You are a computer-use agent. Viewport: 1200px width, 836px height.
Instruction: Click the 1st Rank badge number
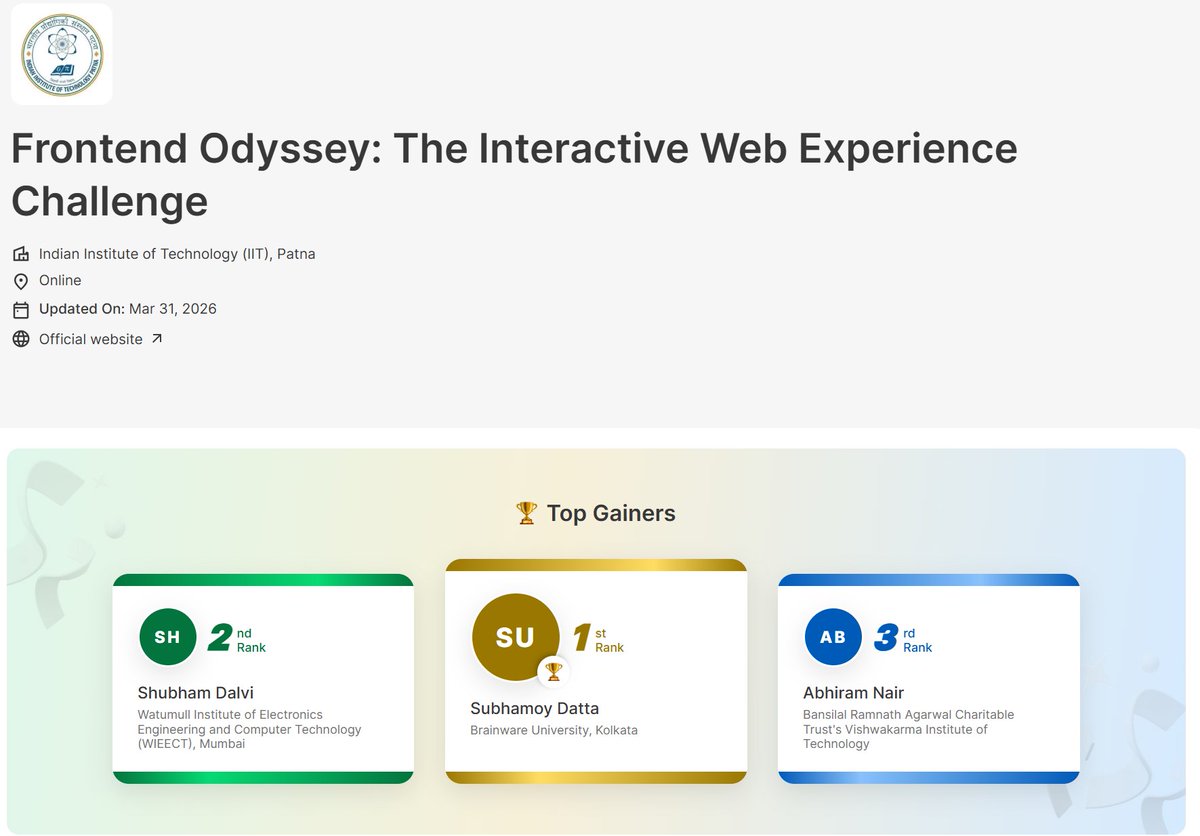pos(582,638)
